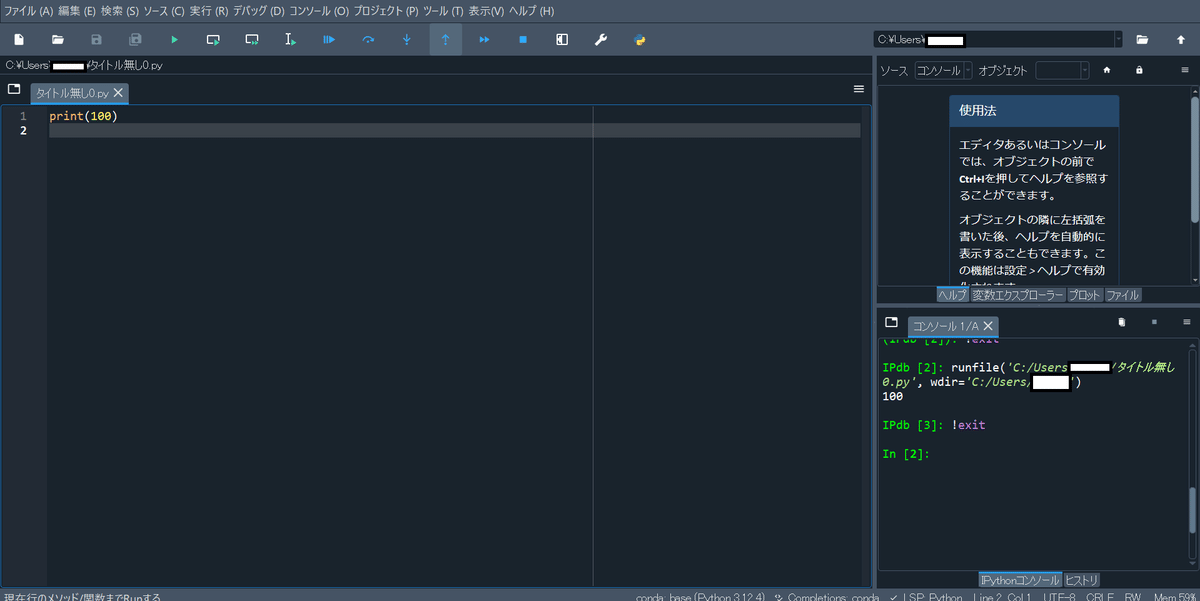Save all files toolbar icon
The image size is (1200, 601).
coord(135,40)
